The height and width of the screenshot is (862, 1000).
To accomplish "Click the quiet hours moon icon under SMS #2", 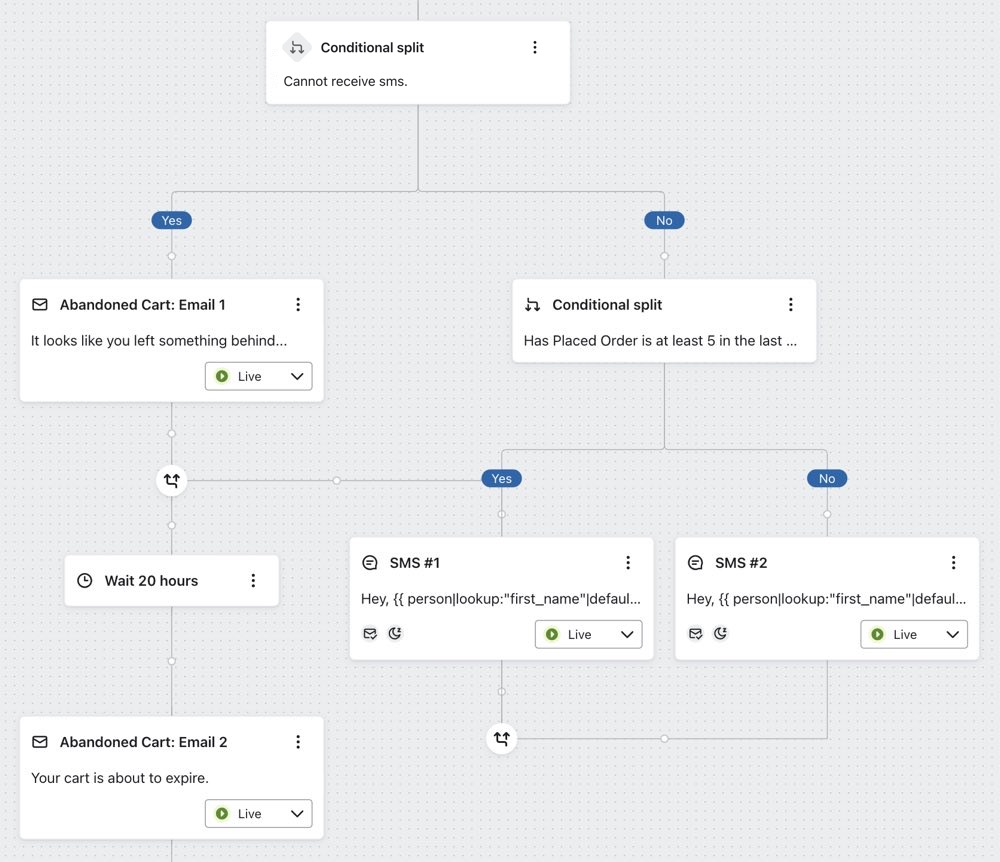I will pyautogui.click(x=719, y=633).
